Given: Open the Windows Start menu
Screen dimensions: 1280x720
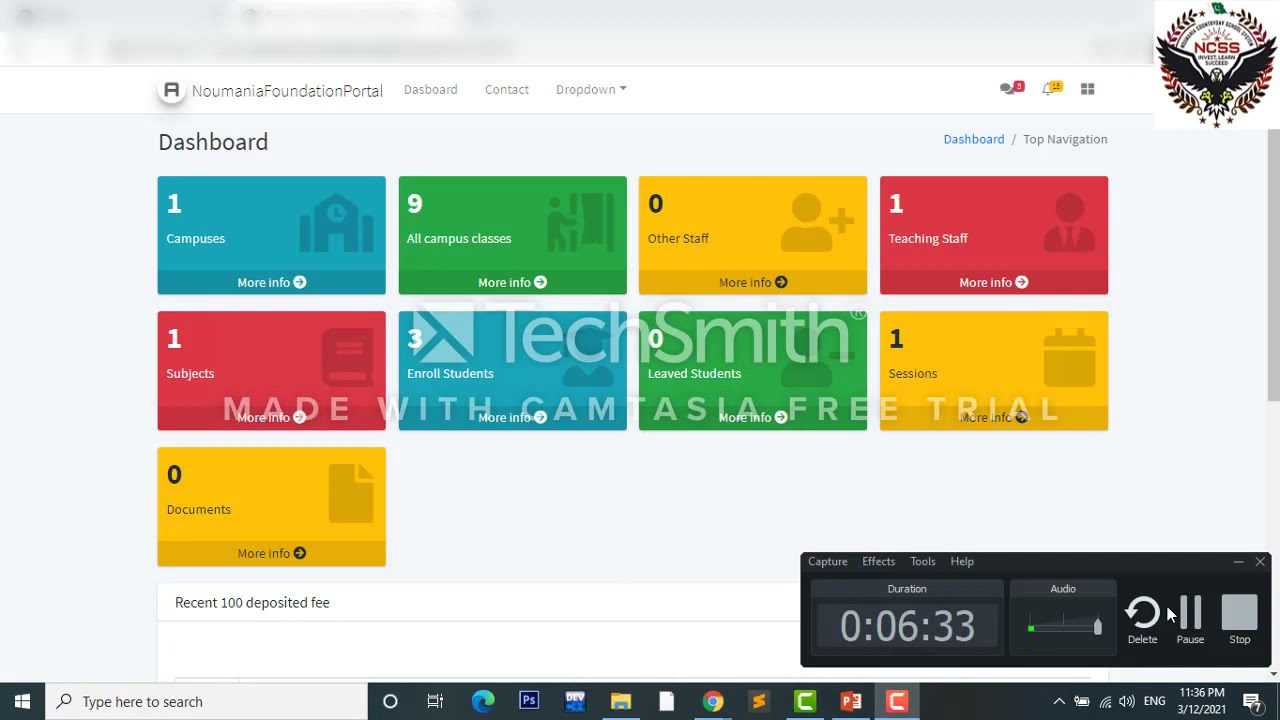Looking at the screenshot, I should [22, 702].
